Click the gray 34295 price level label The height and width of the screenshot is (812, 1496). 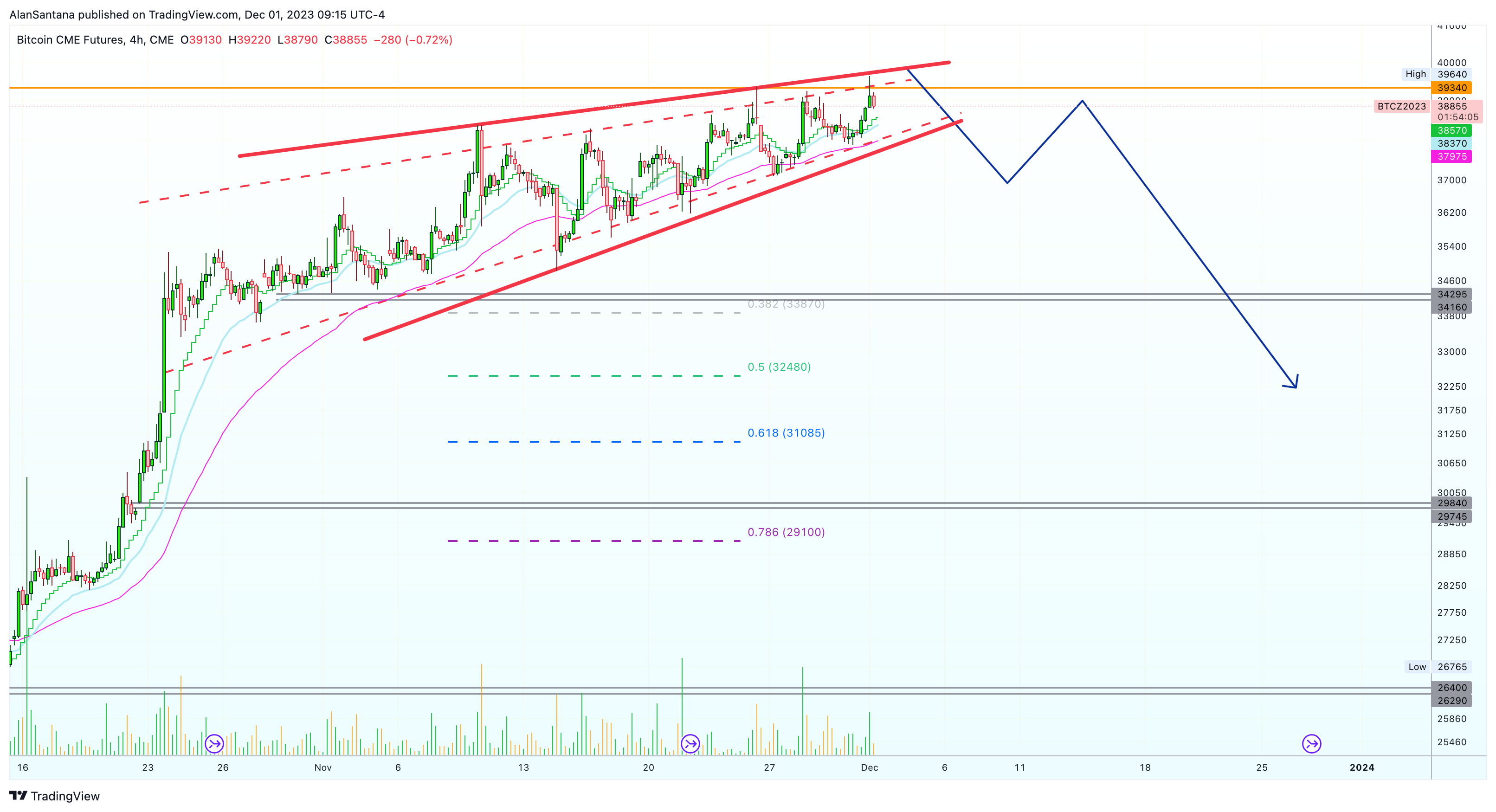pos(1451,295)
